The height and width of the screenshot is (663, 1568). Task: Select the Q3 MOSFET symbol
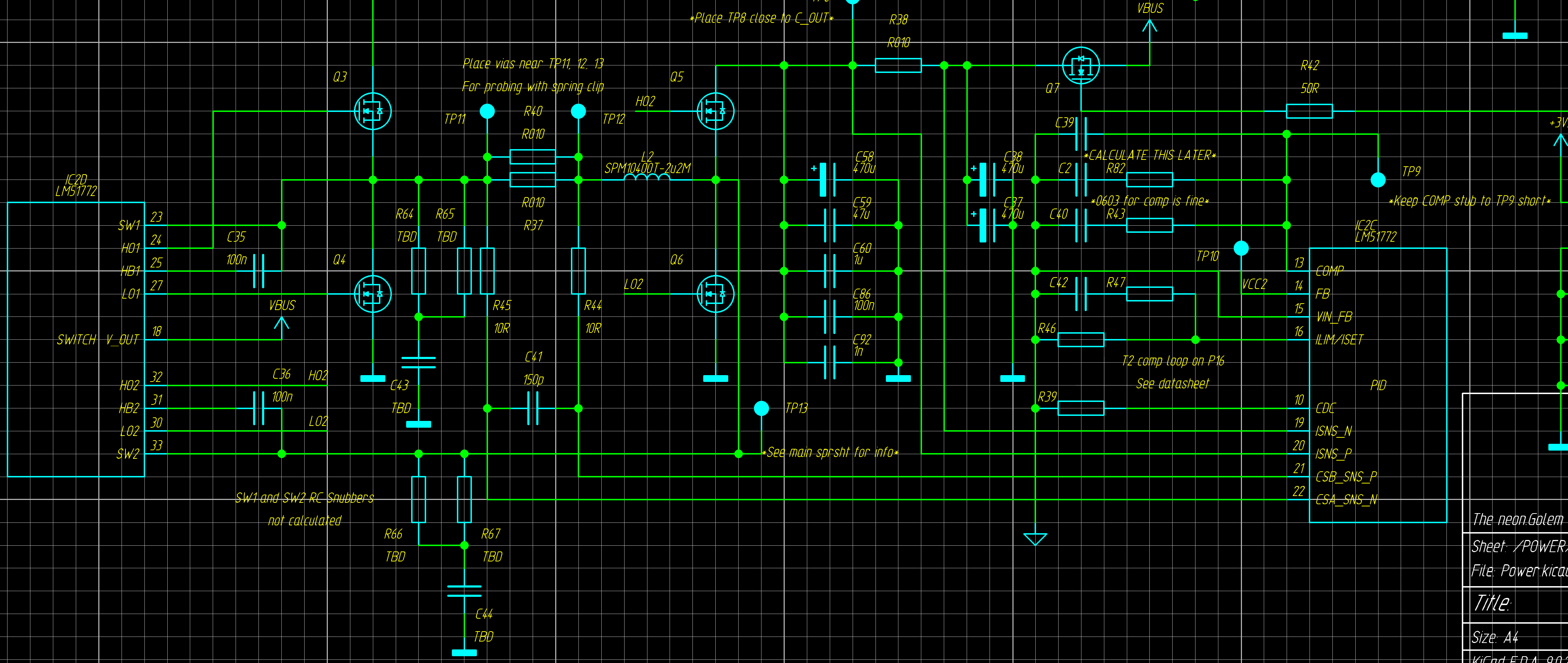click(x=373, y=112)
